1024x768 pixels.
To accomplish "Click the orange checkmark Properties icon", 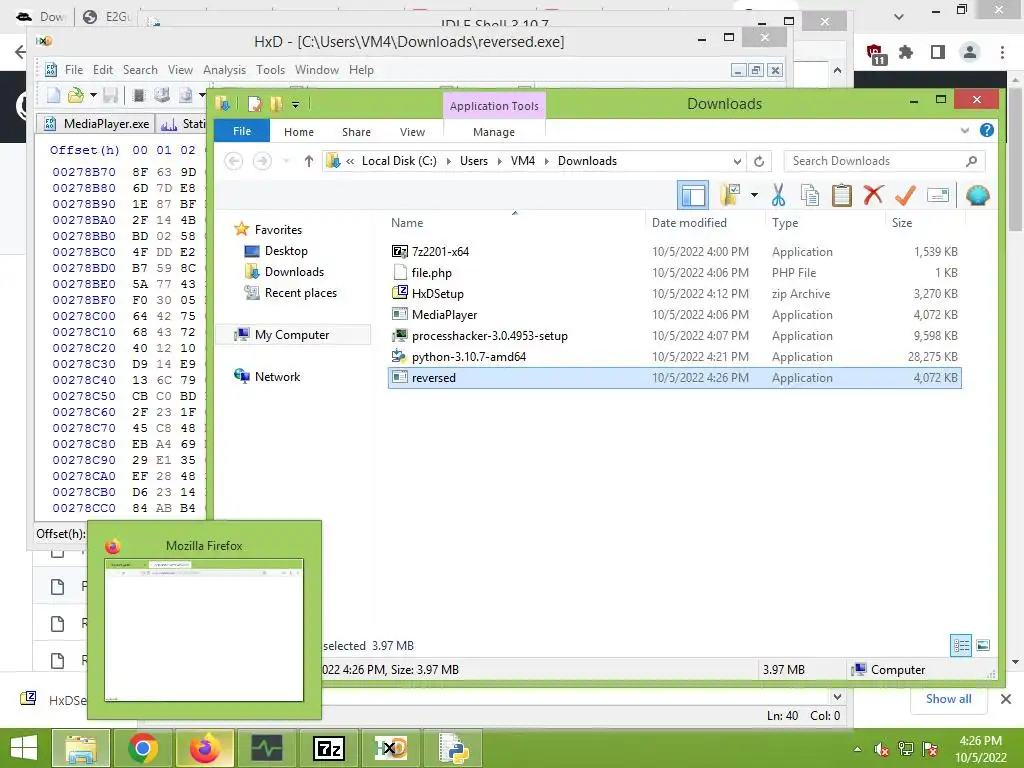I will tap(905, 195).
